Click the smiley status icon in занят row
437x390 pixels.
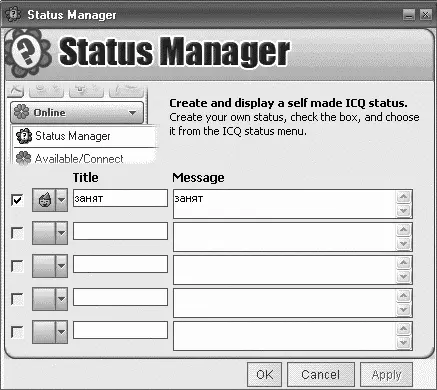(x=45, y=200)
